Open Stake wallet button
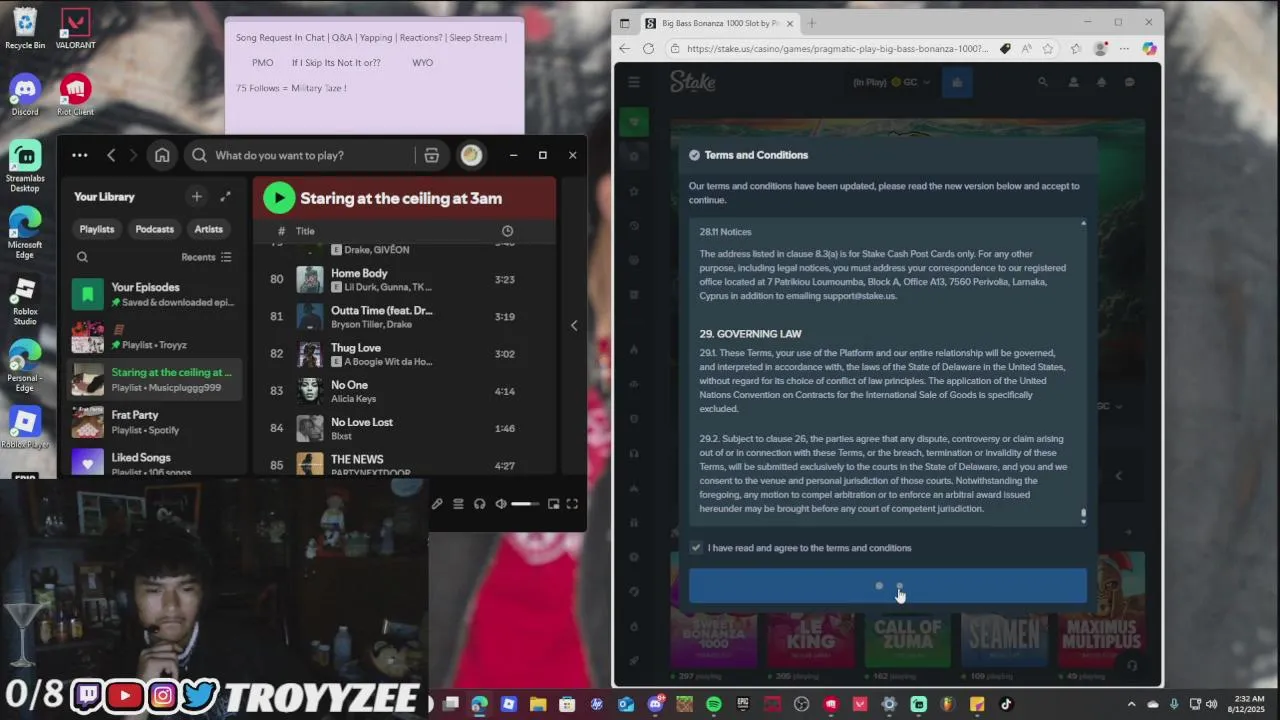The image size is (1280, 720). pyautogui.click(x=957, y=82)
